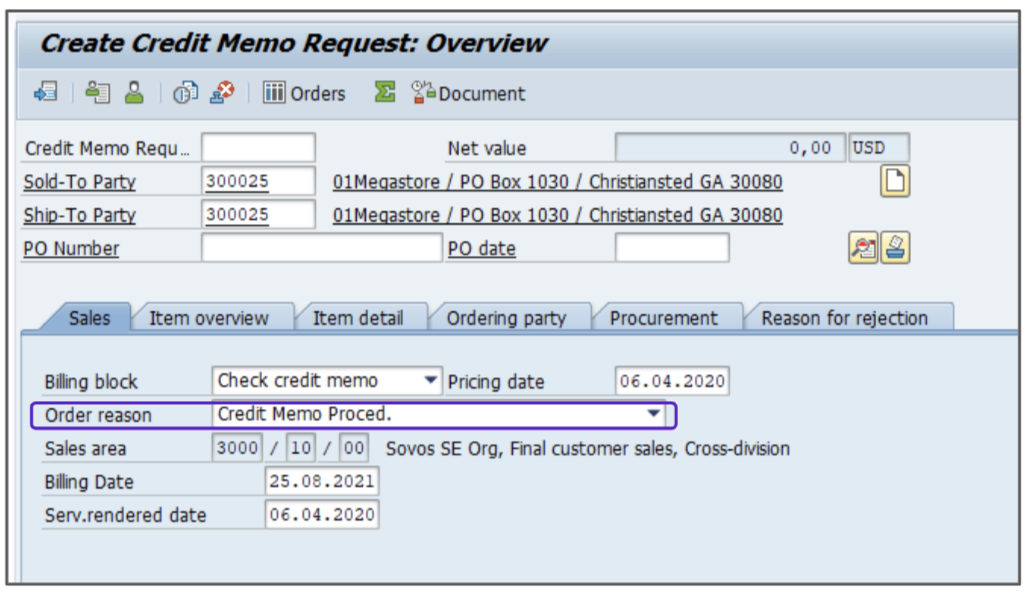Image resolution: width=1030 pixels, height=598 pixels.
Task: Click the Billing Date input field
Action: tap(322, 481)
